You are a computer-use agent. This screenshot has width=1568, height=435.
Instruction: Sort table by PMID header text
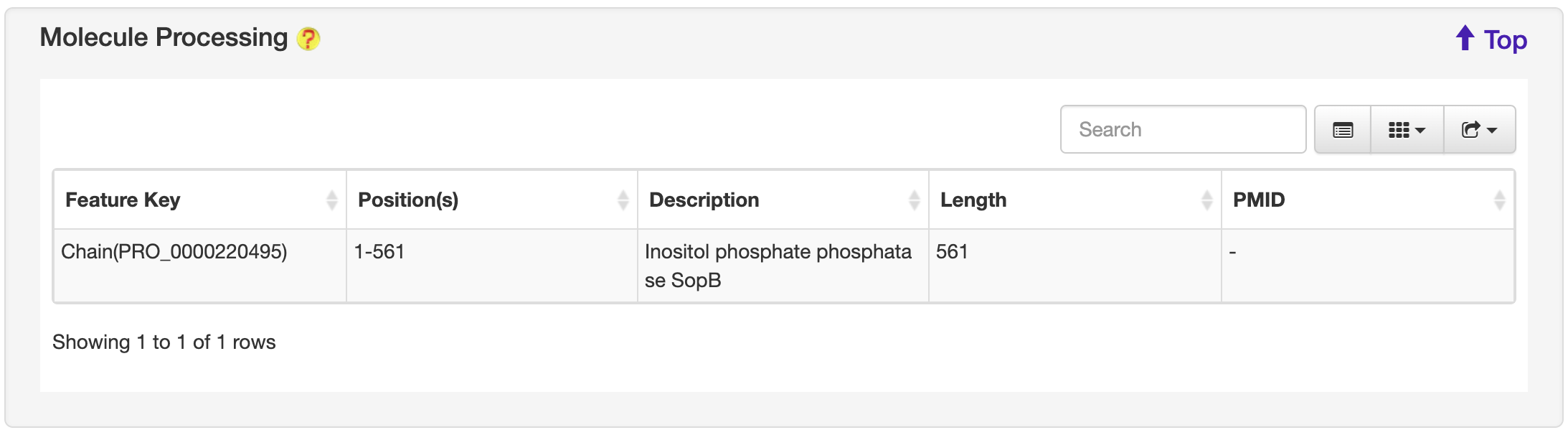1259,200
